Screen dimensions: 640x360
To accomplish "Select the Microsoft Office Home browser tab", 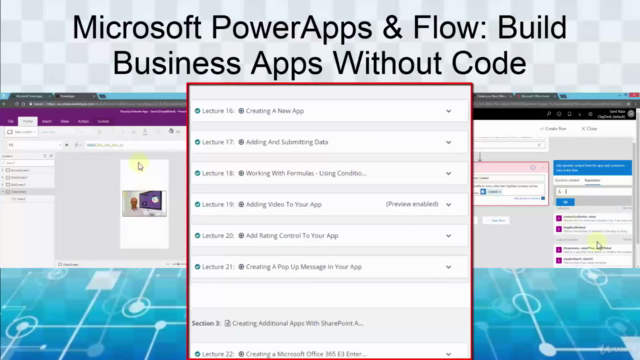I will [x=536, y=96].
